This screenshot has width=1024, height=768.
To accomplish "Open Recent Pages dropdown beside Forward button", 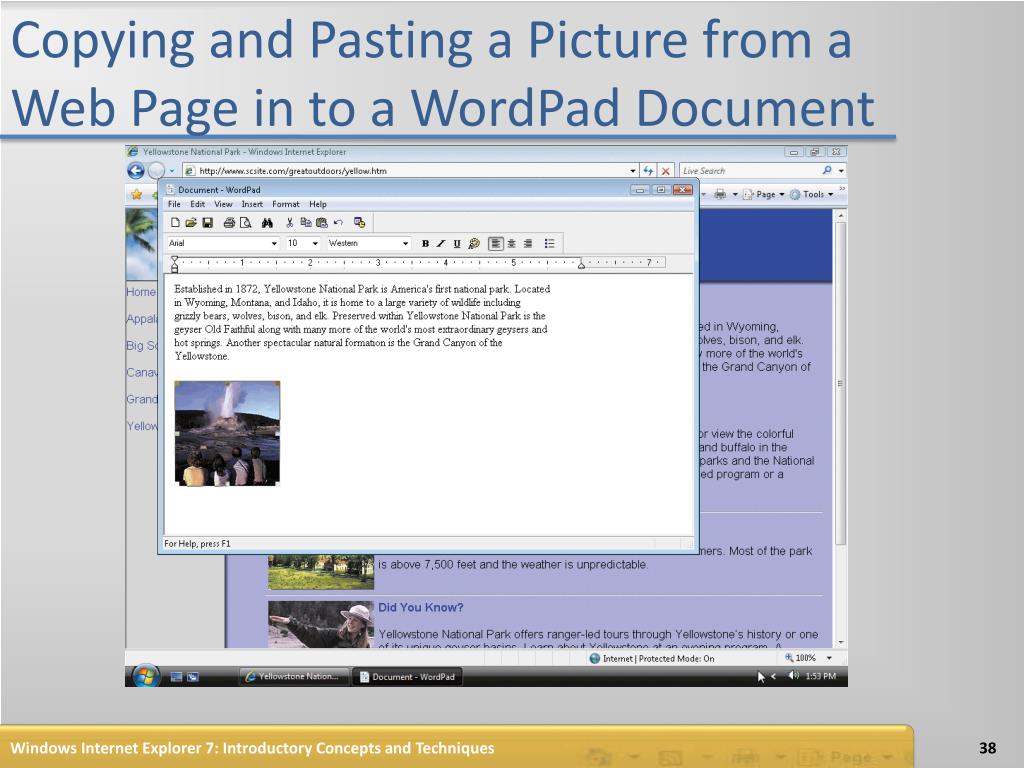I will [x=172, y=170].
